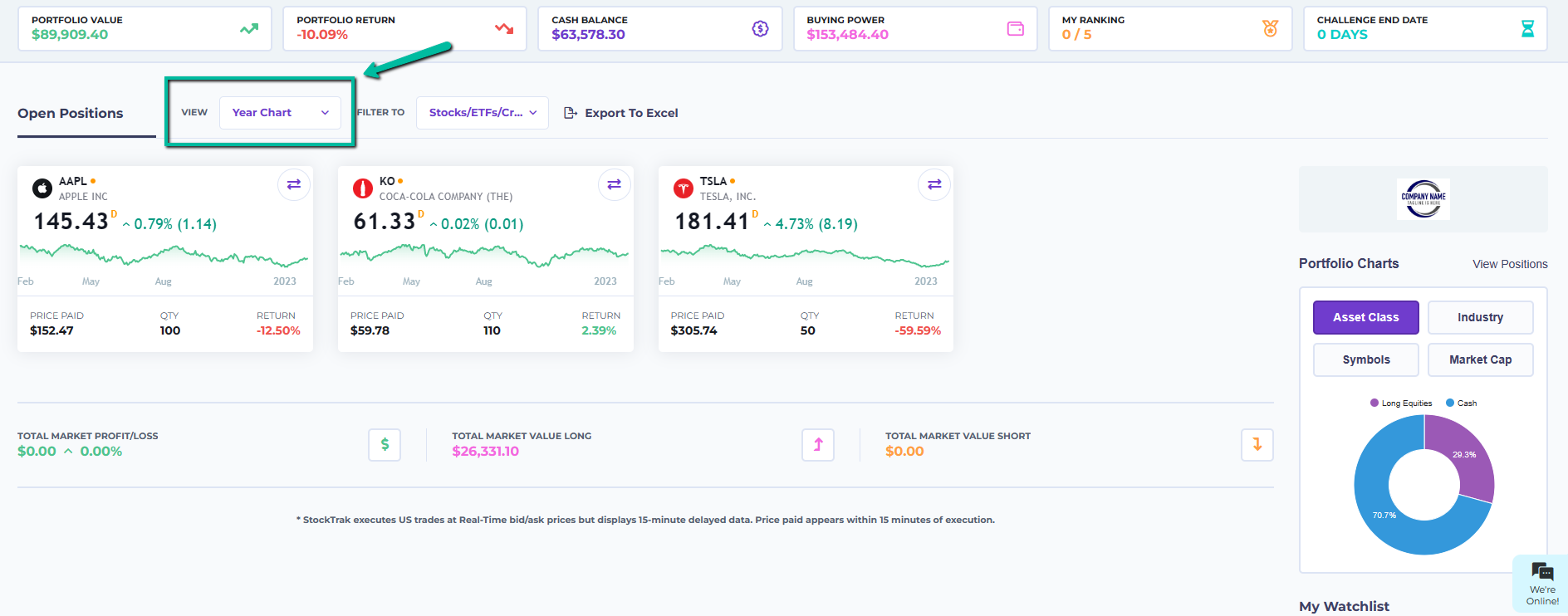Click the KO year price chart
The height and width of the screenshot is (616, 1568).
click(x=484, y=254)
